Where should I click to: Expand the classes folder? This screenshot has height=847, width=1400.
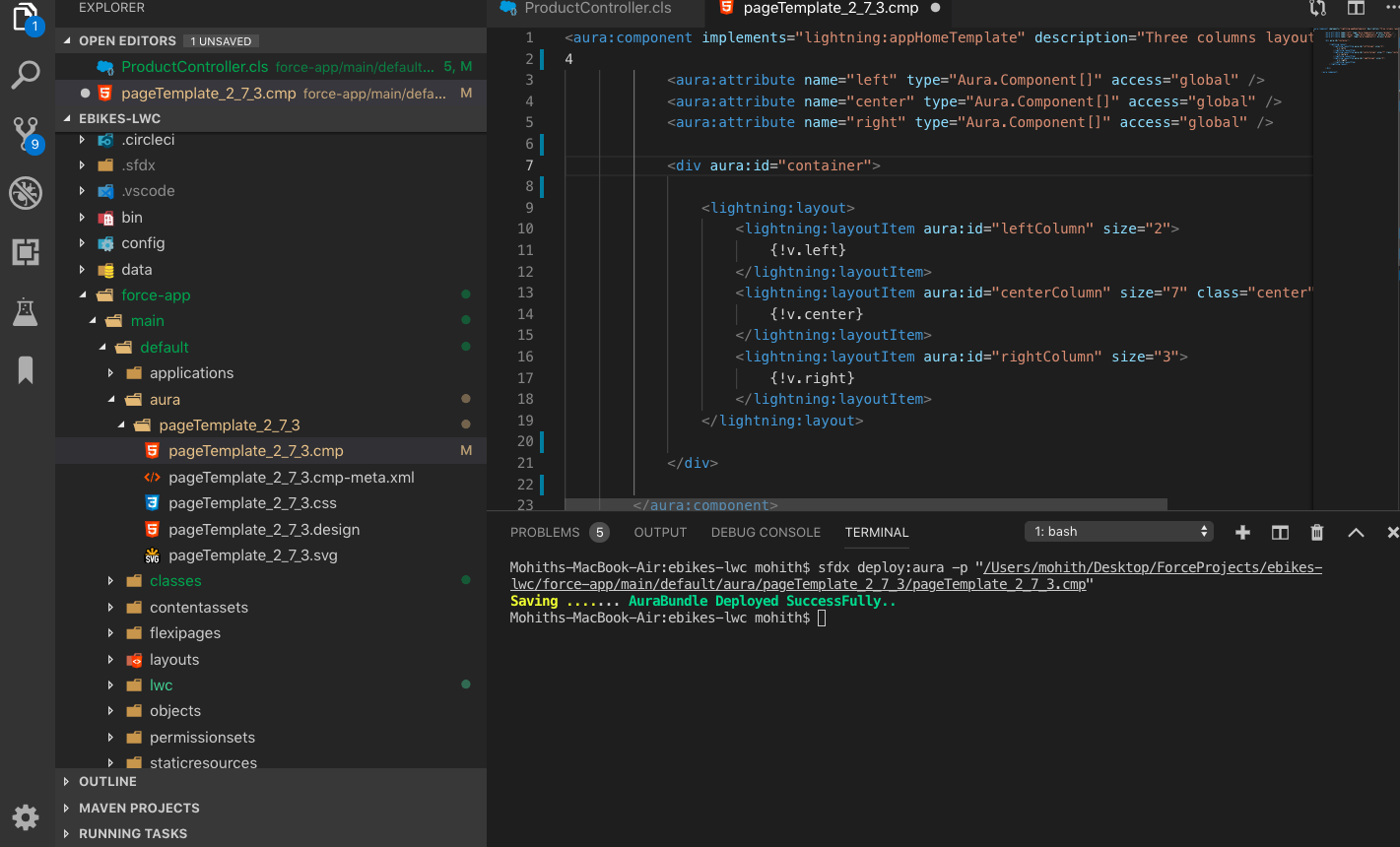click(x=111, y=581)
